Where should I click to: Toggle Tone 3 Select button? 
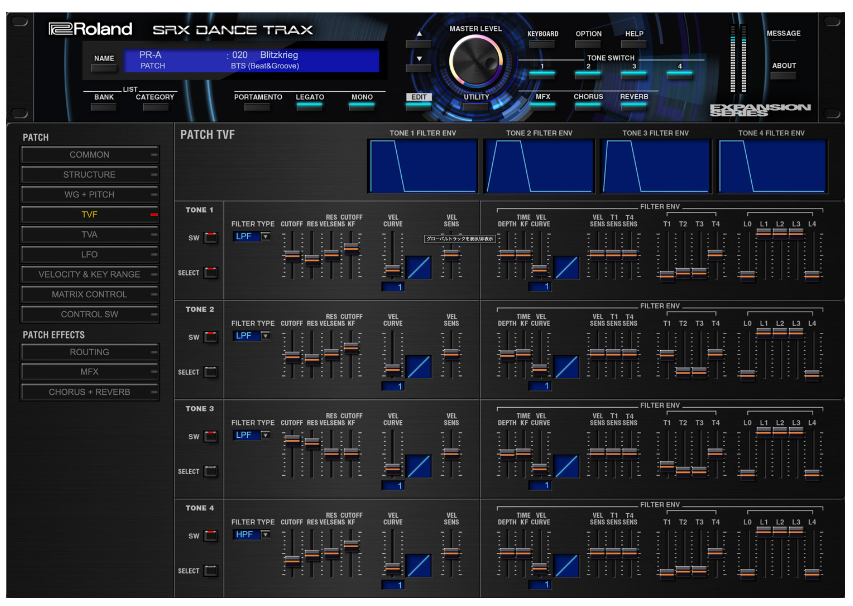click(211, 471)
